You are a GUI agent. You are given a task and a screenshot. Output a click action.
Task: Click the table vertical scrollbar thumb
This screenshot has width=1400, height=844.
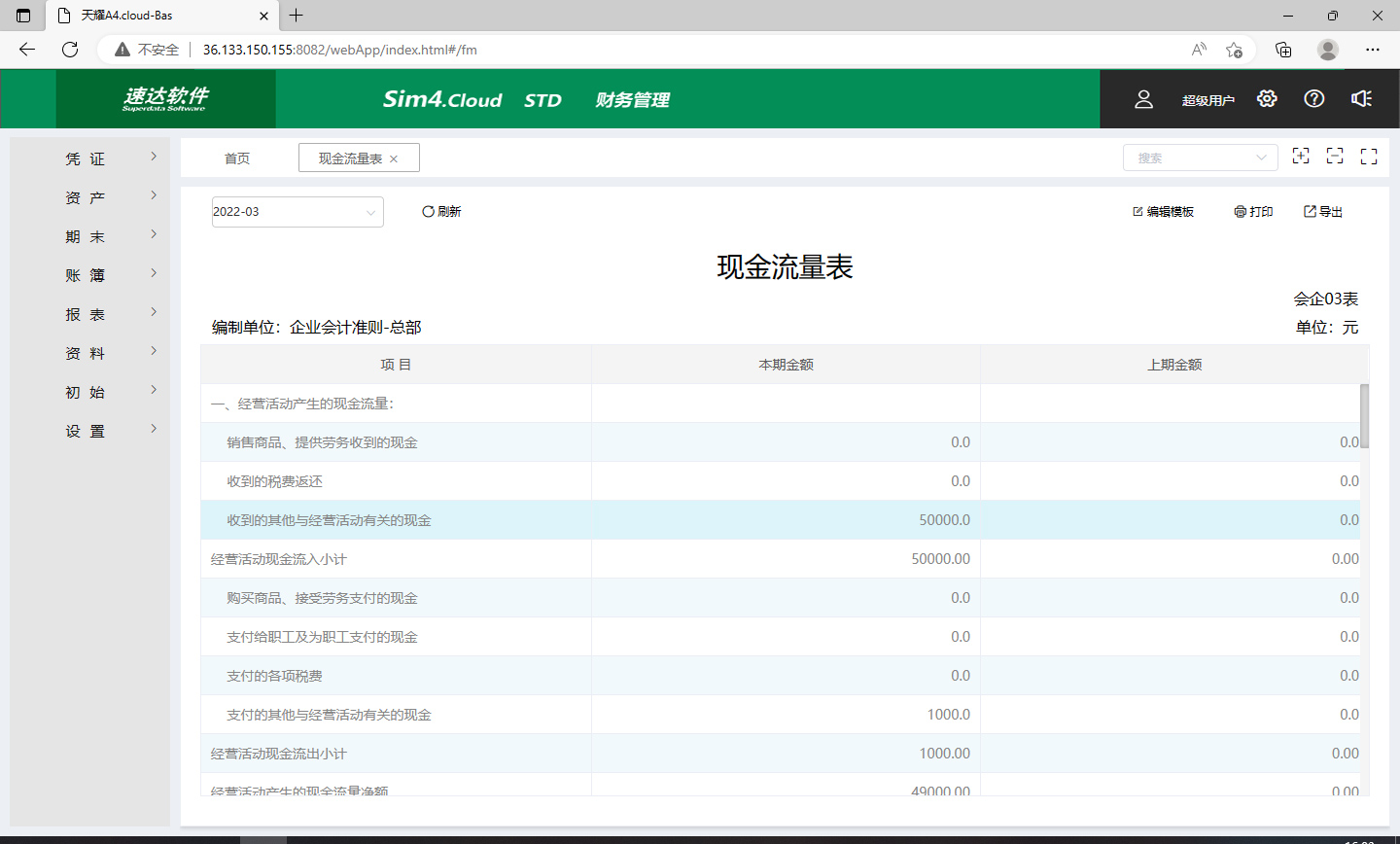pos(1364,416)
